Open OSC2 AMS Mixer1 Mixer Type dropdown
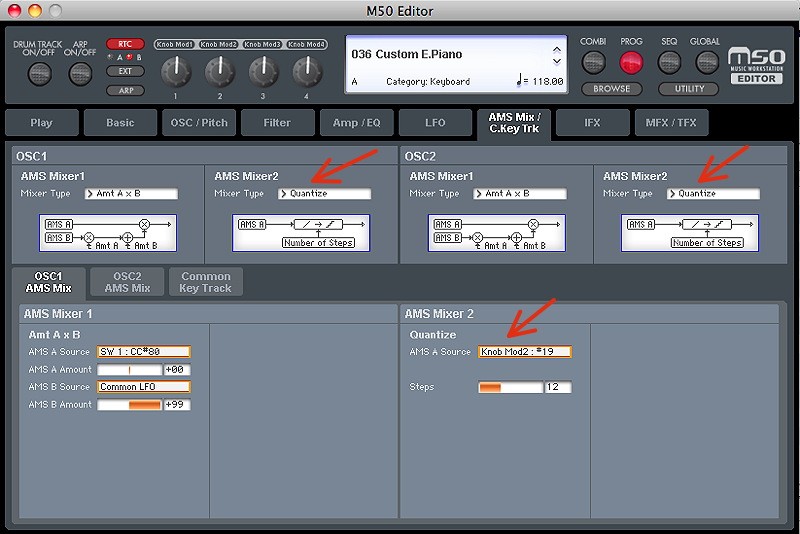Viewport: 800px width, 534px height. tap(520, 194)
